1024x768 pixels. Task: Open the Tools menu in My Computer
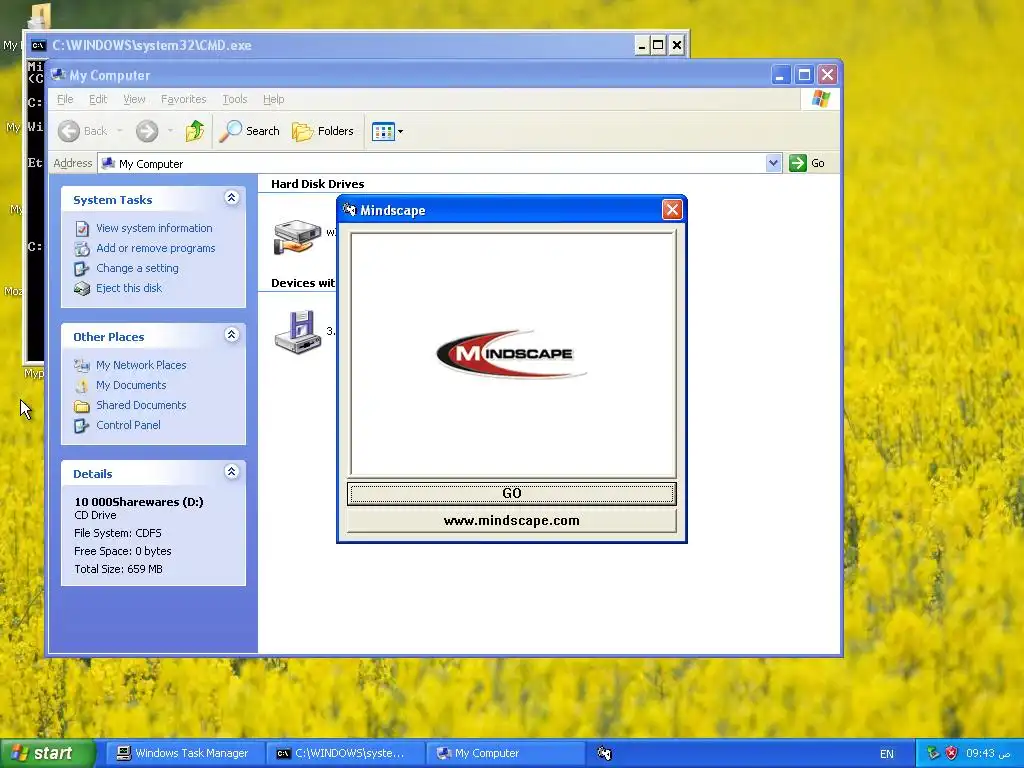click(234, 99)
